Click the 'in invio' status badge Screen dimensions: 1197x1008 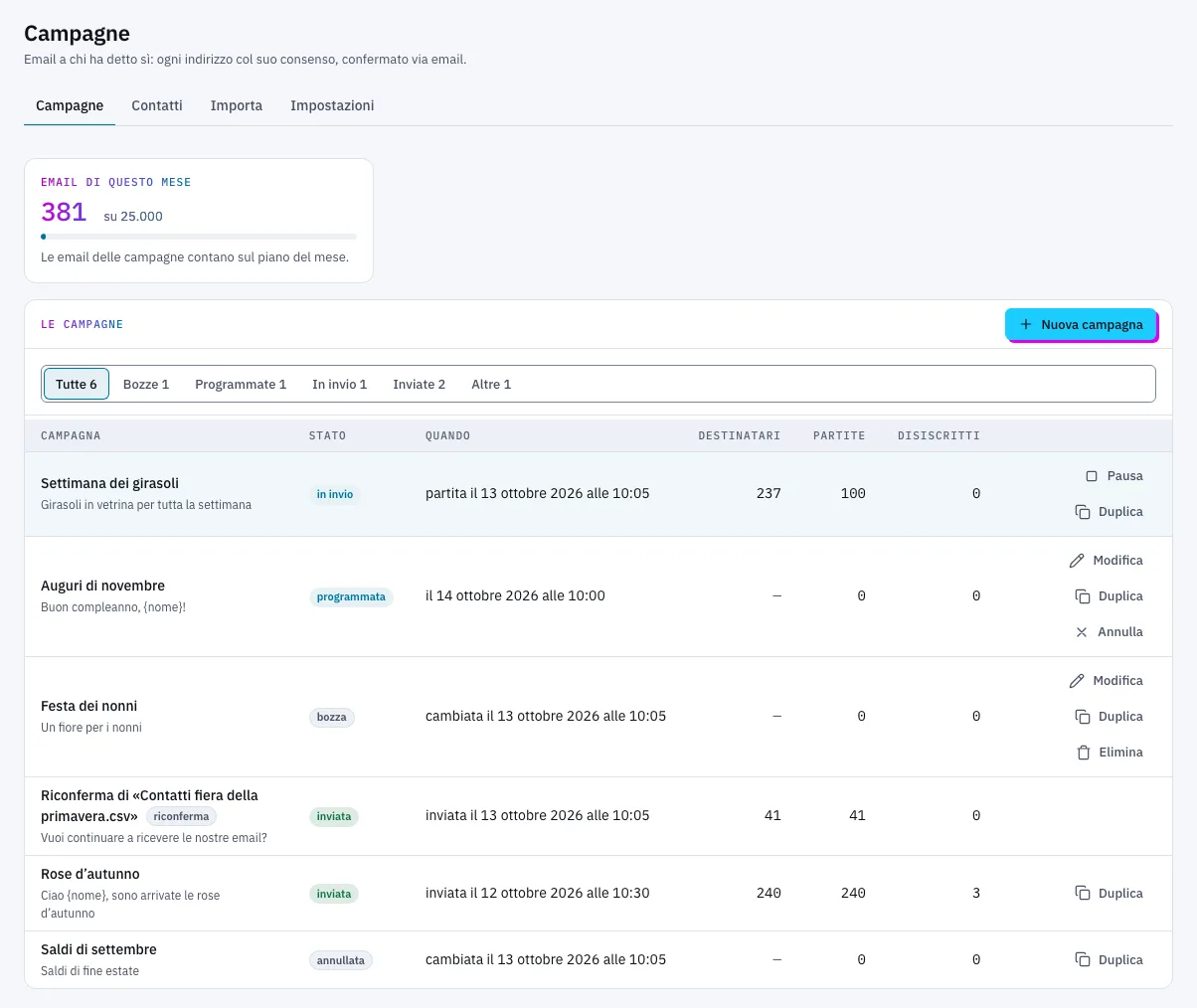[335, 494]
